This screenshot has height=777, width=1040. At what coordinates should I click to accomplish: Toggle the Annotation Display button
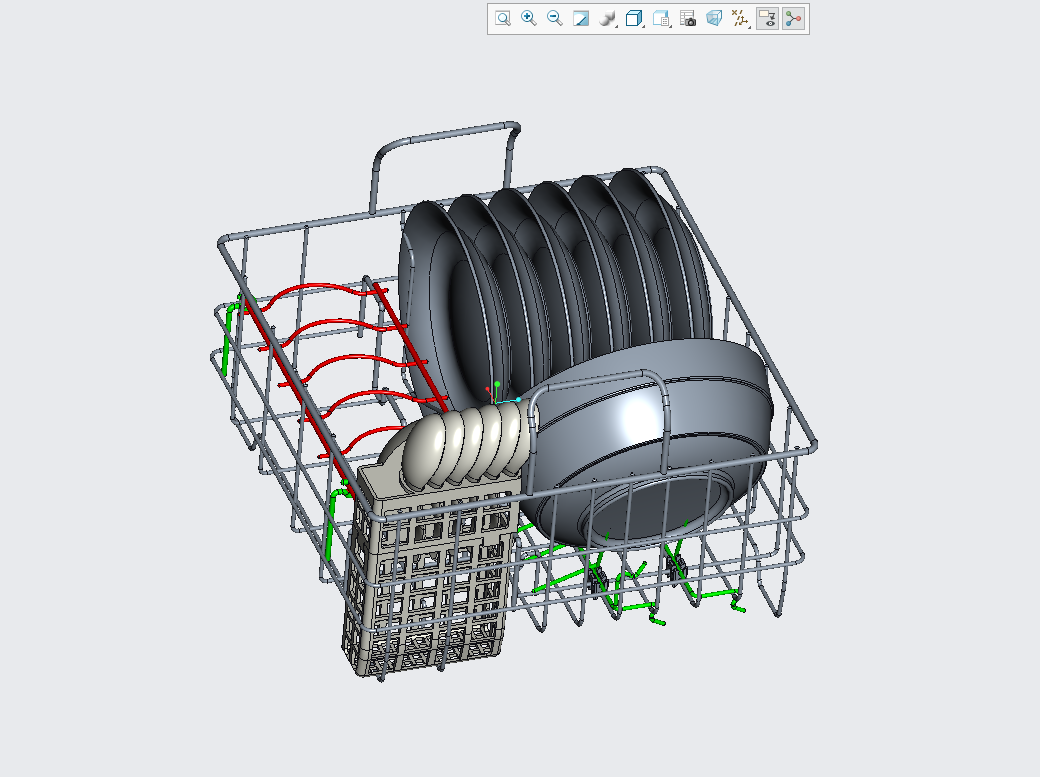[x=767, y=19]
